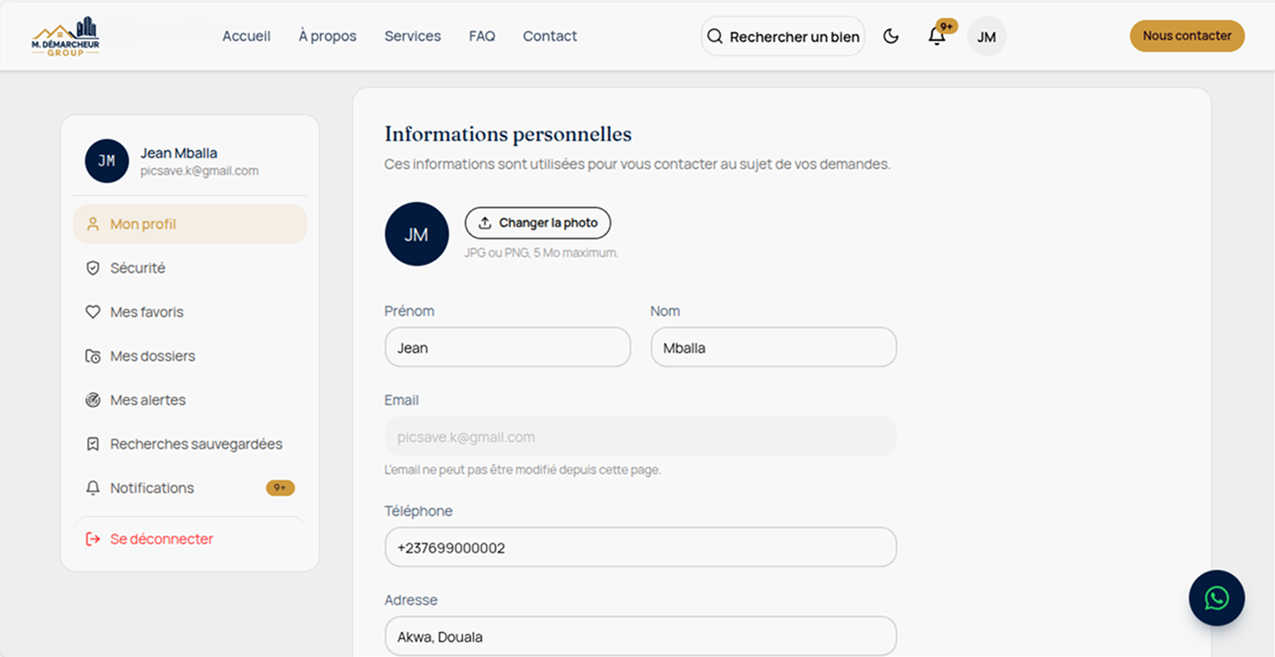Open the Services menu item

[413, 36]
